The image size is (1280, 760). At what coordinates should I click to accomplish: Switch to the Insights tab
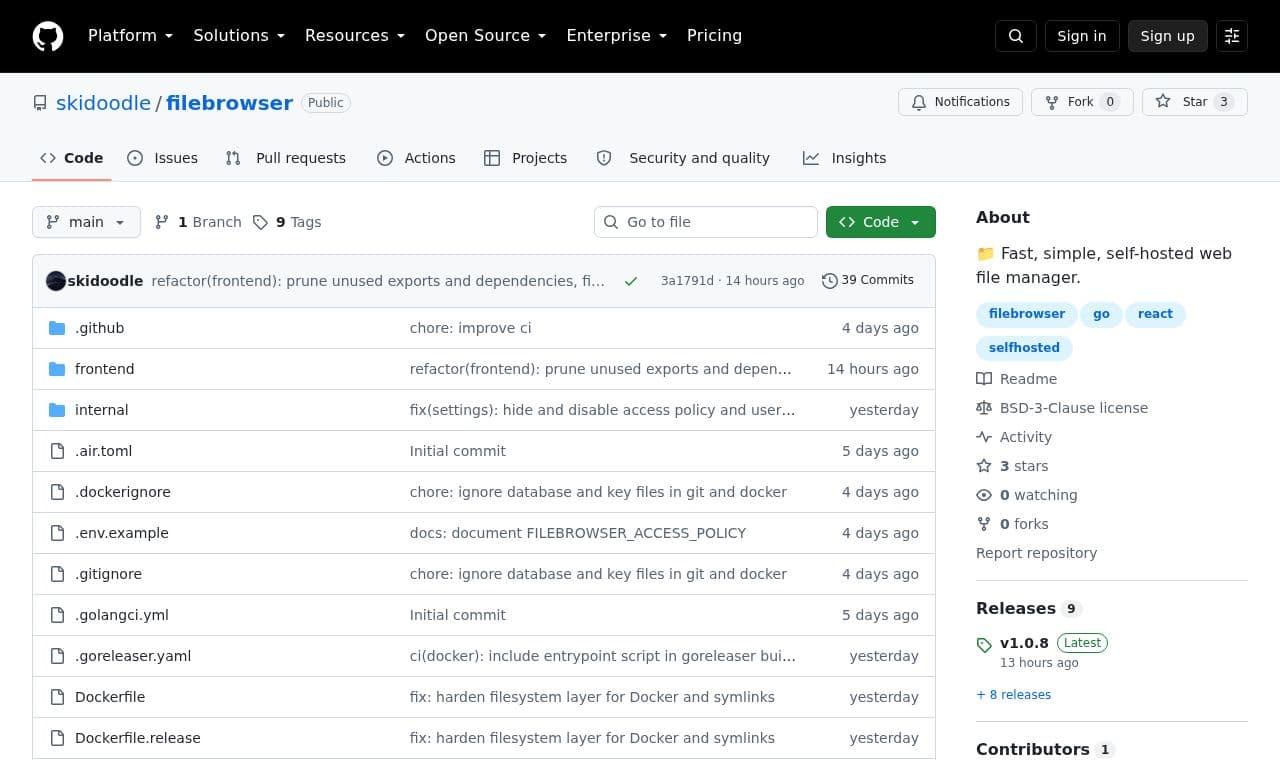click(844, 158)
